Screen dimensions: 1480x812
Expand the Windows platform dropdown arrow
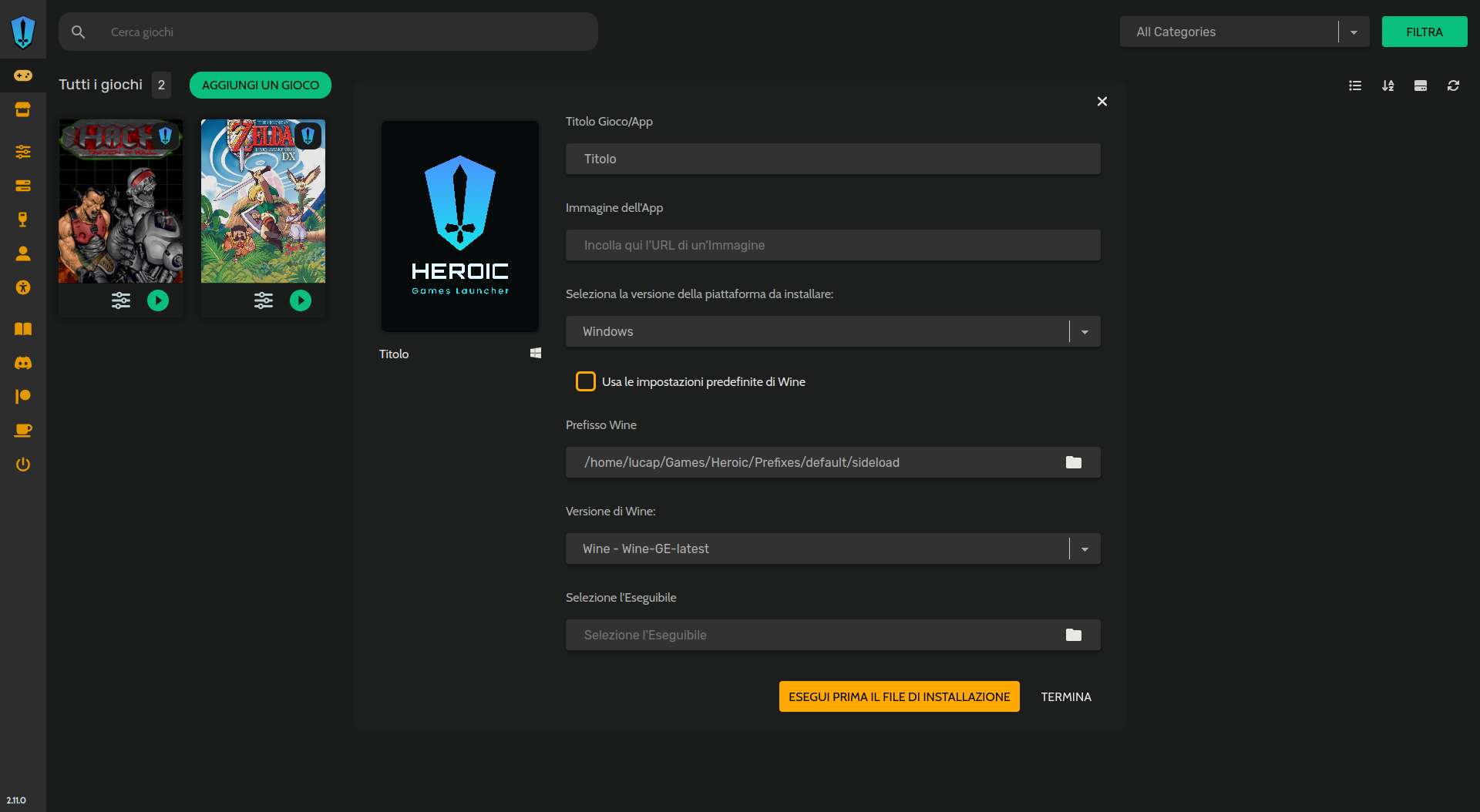click(x=1085, y=332)
